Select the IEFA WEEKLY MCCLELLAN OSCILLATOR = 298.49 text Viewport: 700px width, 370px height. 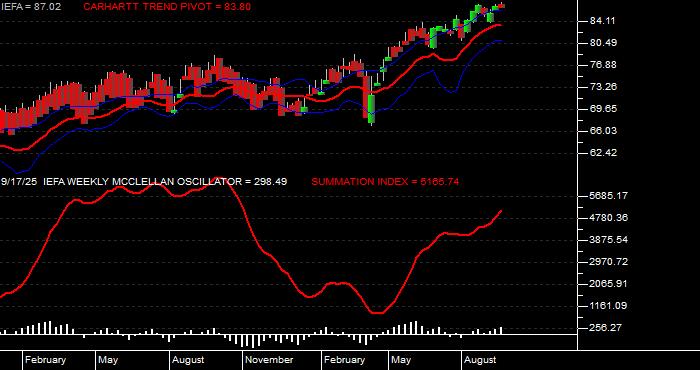[165, 182]
